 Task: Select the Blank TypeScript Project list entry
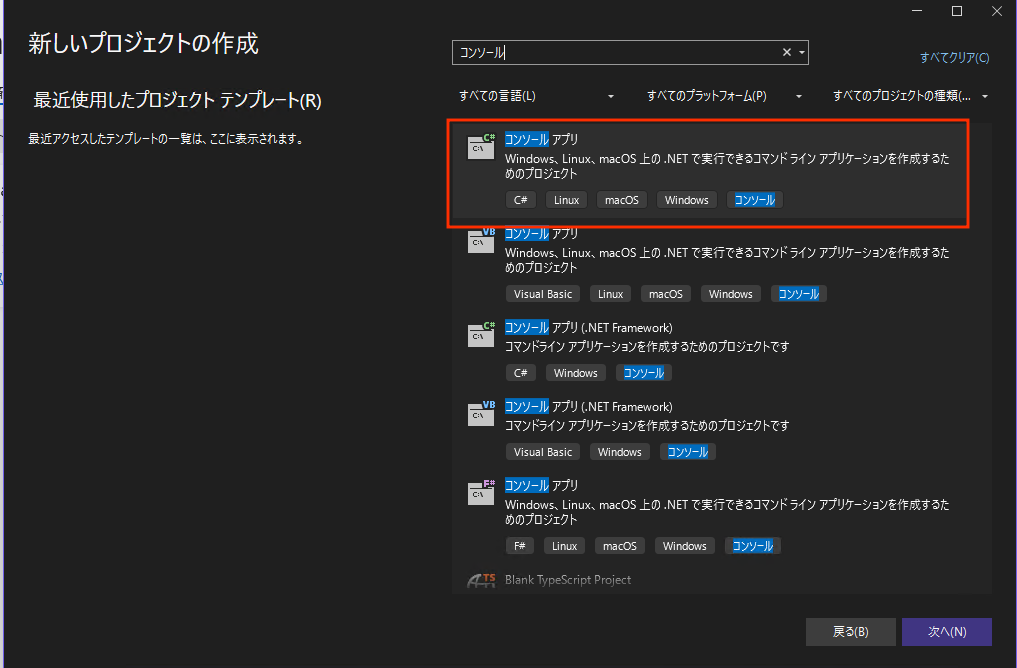click(568, 580)
